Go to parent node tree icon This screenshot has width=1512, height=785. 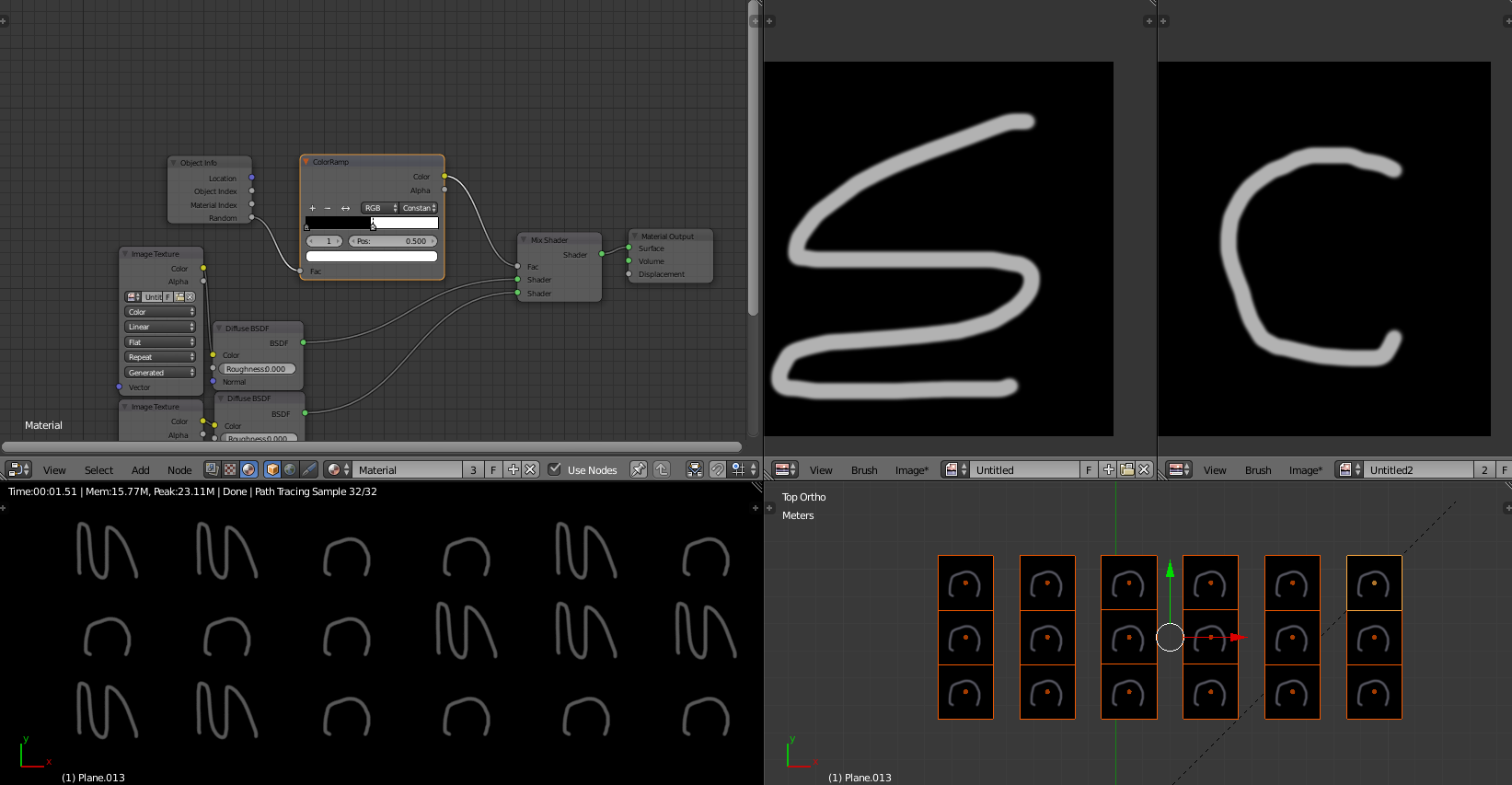click(662, 469)
